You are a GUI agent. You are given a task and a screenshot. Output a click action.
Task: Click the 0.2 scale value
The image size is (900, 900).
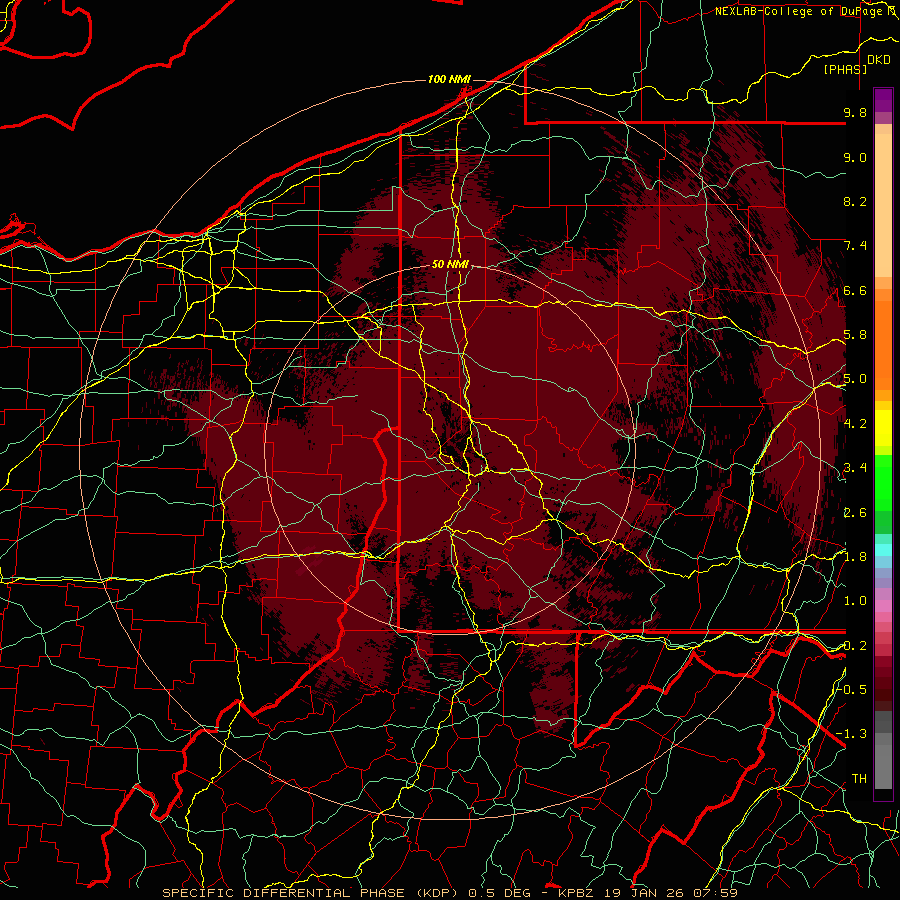click(x=855, y=646)
